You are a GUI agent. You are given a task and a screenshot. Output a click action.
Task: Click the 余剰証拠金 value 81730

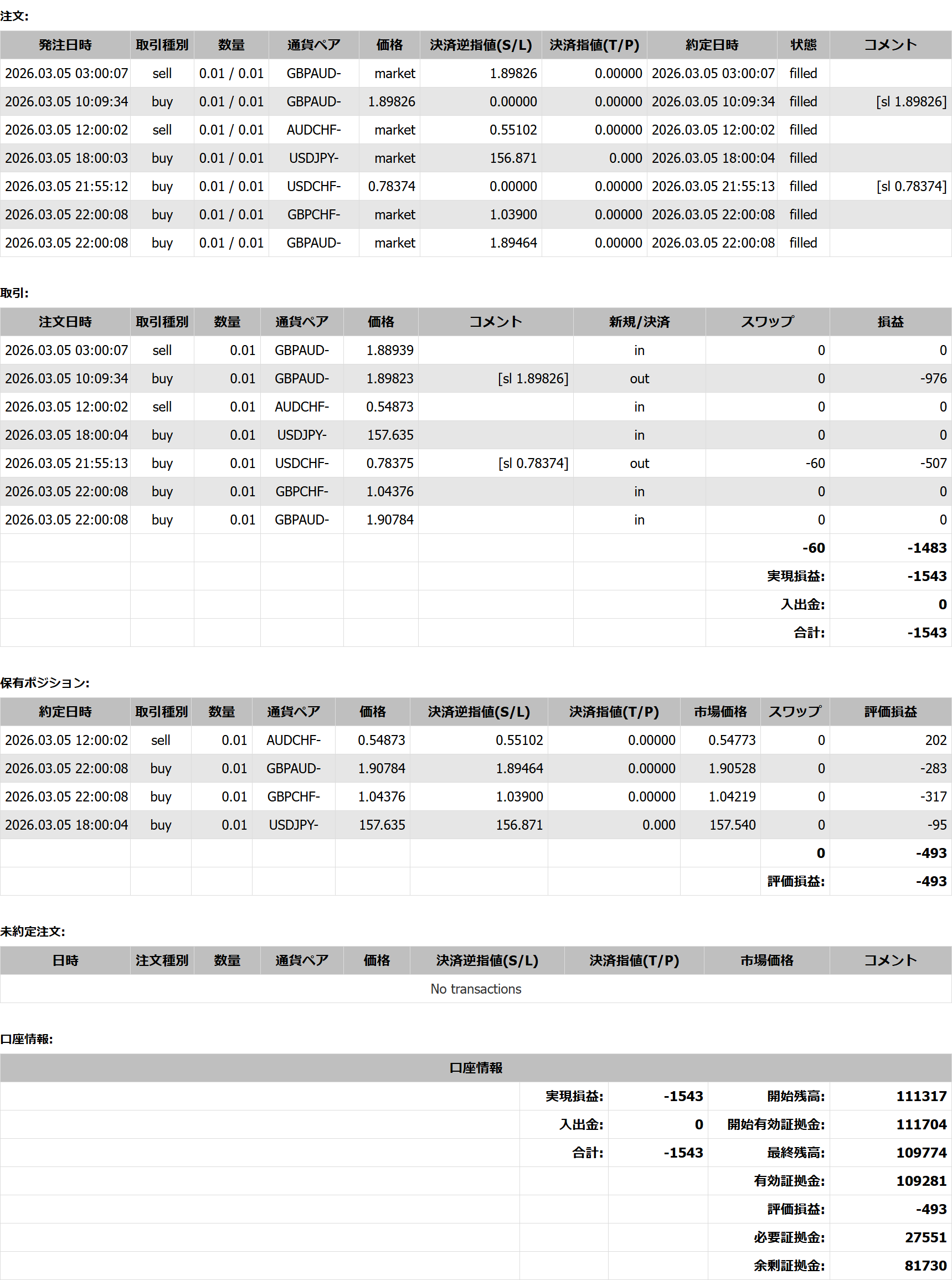click(x=925, y=1266)
